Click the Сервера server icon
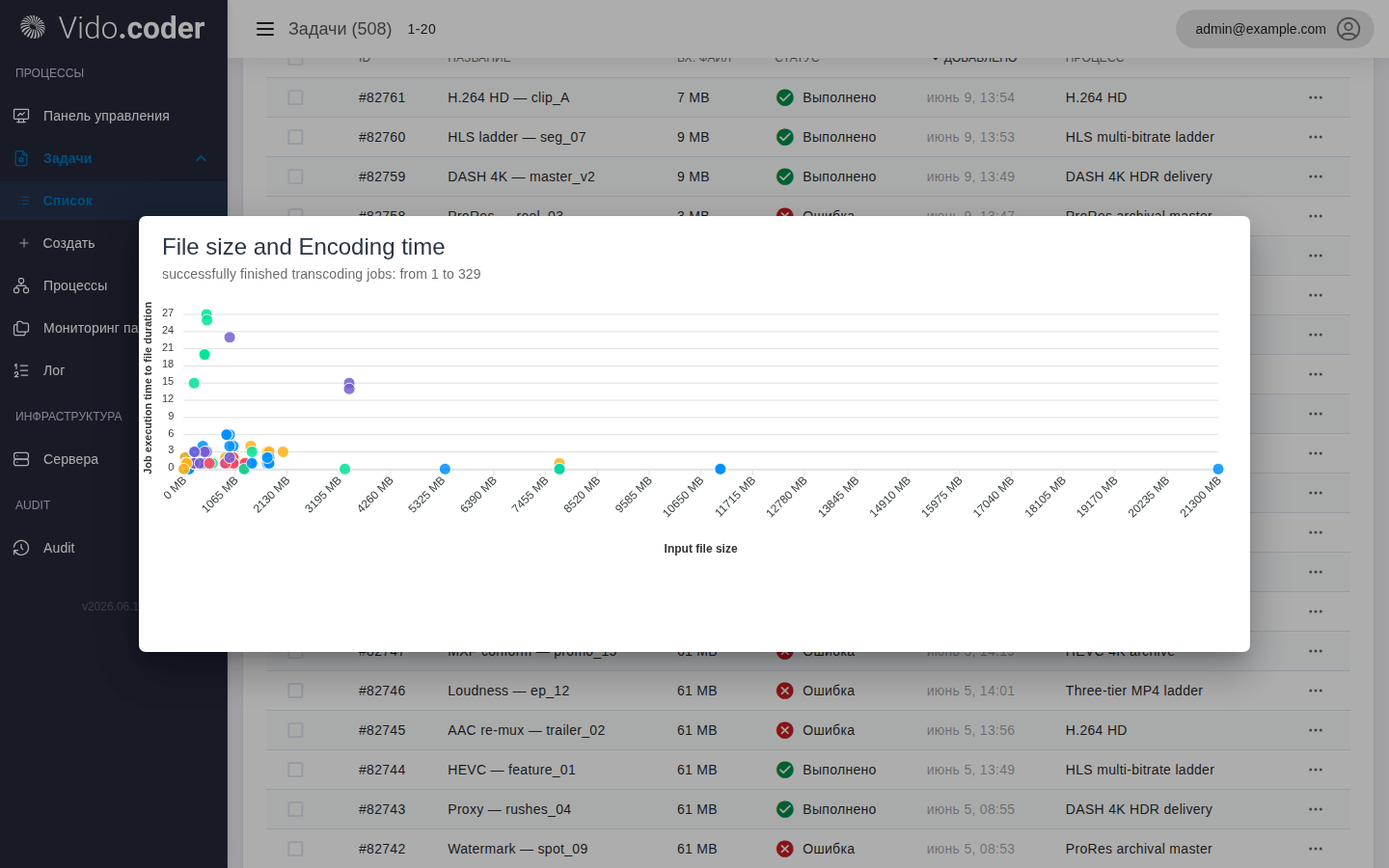 pyautogui.click(x=21, y=459)
